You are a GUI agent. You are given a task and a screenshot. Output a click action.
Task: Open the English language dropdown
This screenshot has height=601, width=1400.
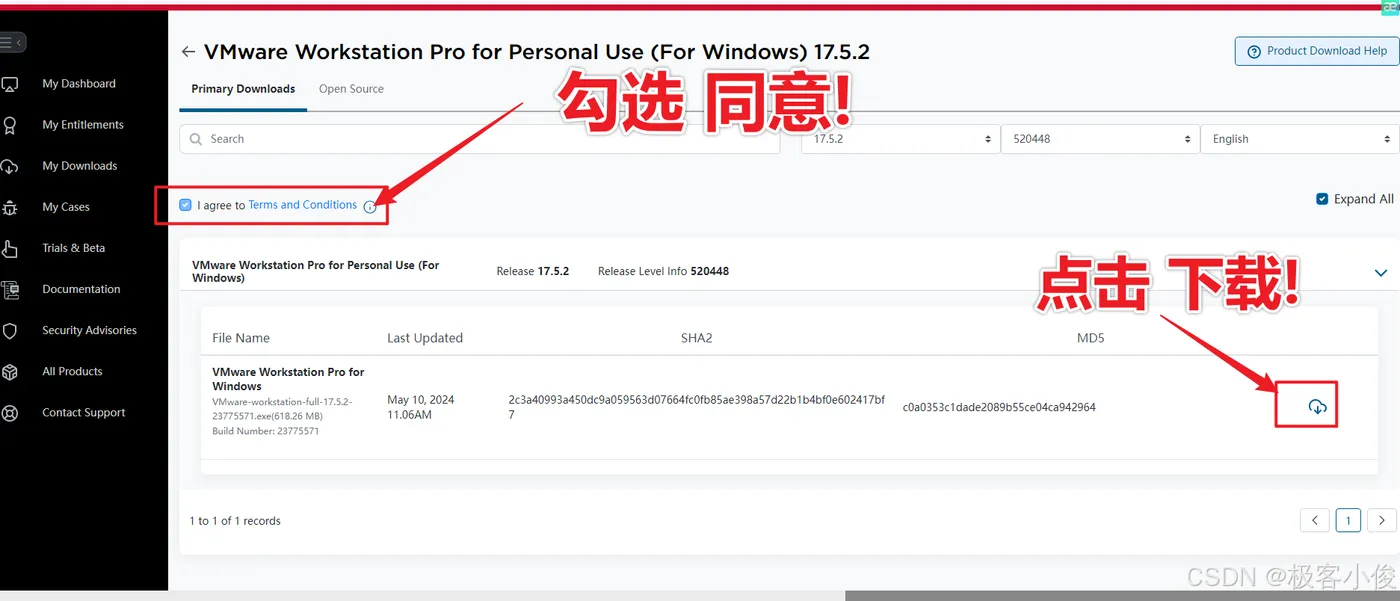(x=1300, y=139)
